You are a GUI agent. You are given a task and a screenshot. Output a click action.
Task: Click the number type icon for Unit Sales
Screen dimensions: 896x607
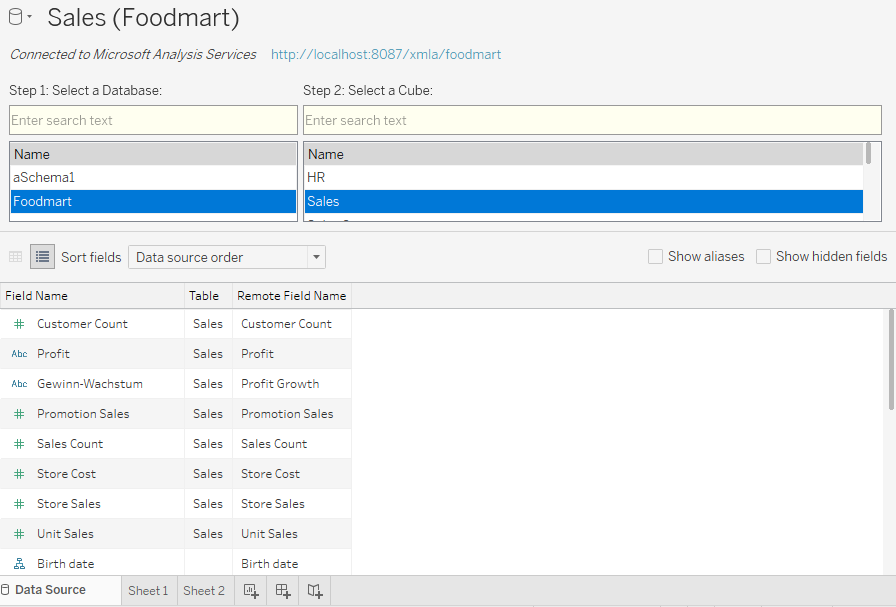(x=19, y=534)
